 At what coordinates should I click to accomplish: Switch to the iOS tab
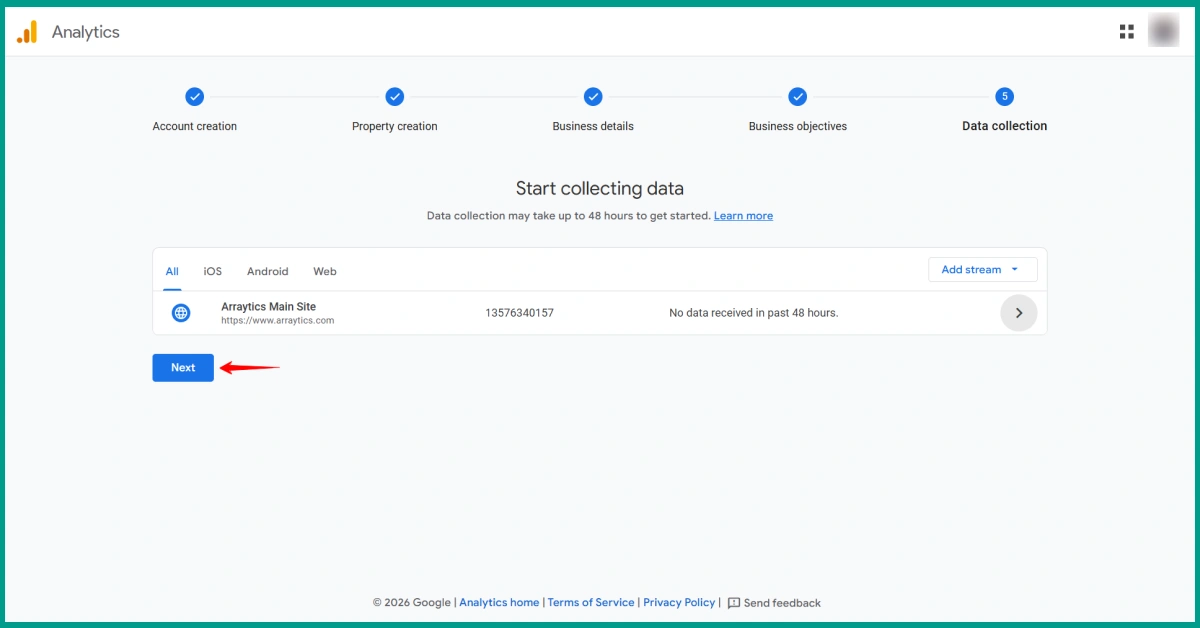click(x=213, y=271)
